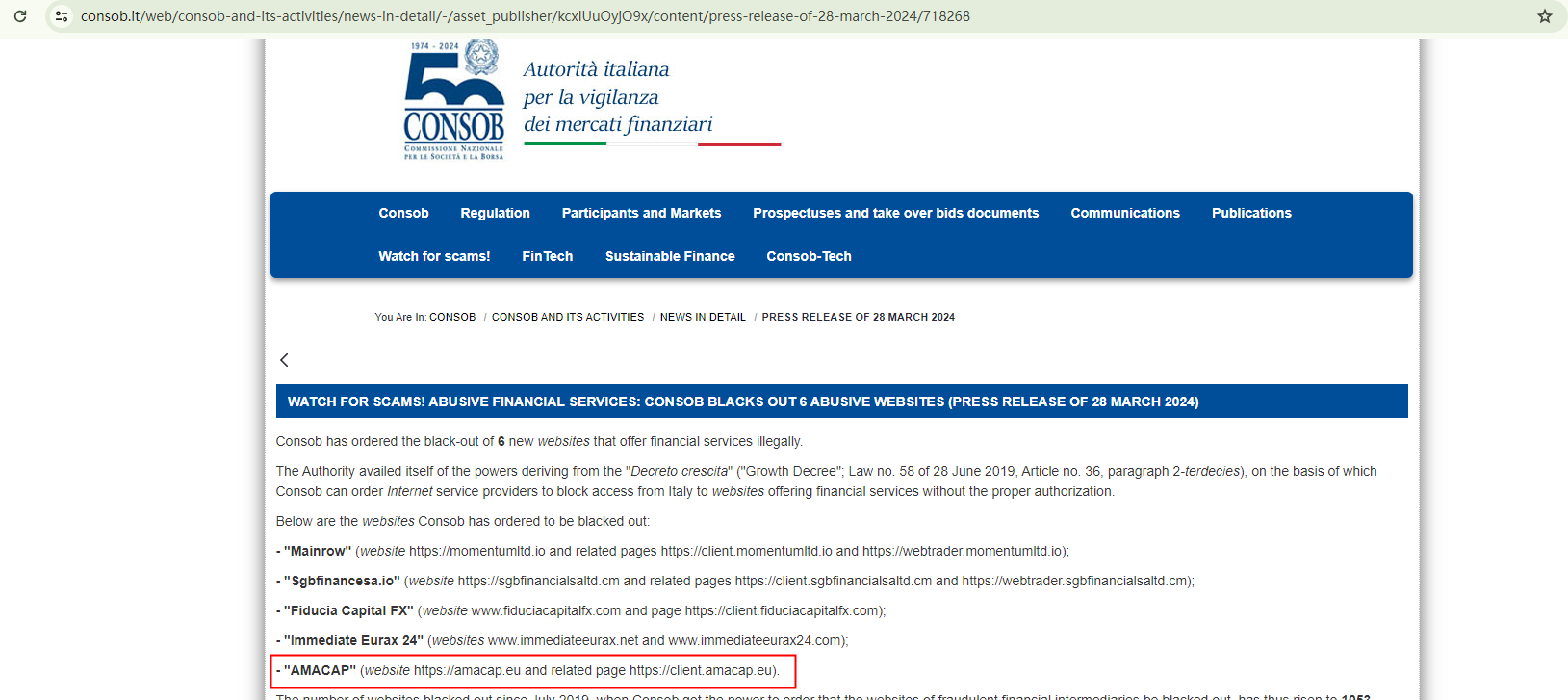The height and width of the screenshot is (700, 1568).
Task: Bookmark this page with the star icon
Action: (x=1544, y=16)
